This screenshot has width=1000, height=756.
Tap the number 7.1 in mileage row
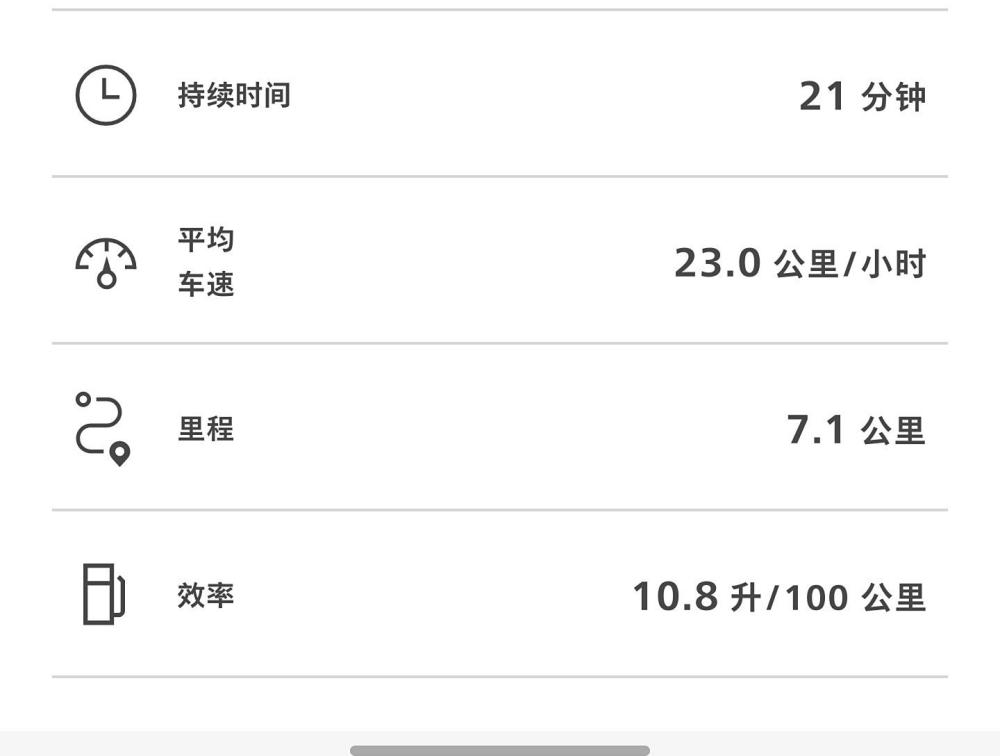point(816,429)
